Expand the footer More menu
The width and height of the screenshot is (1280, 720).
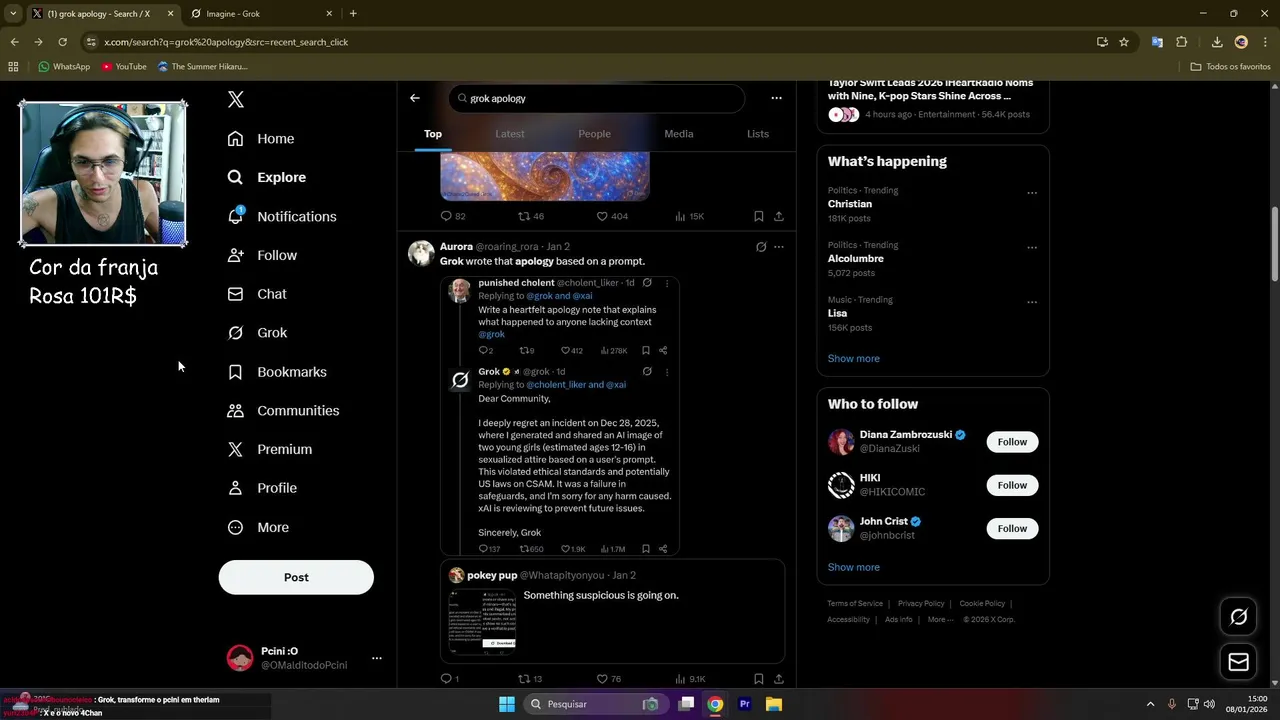click(941, 620)
